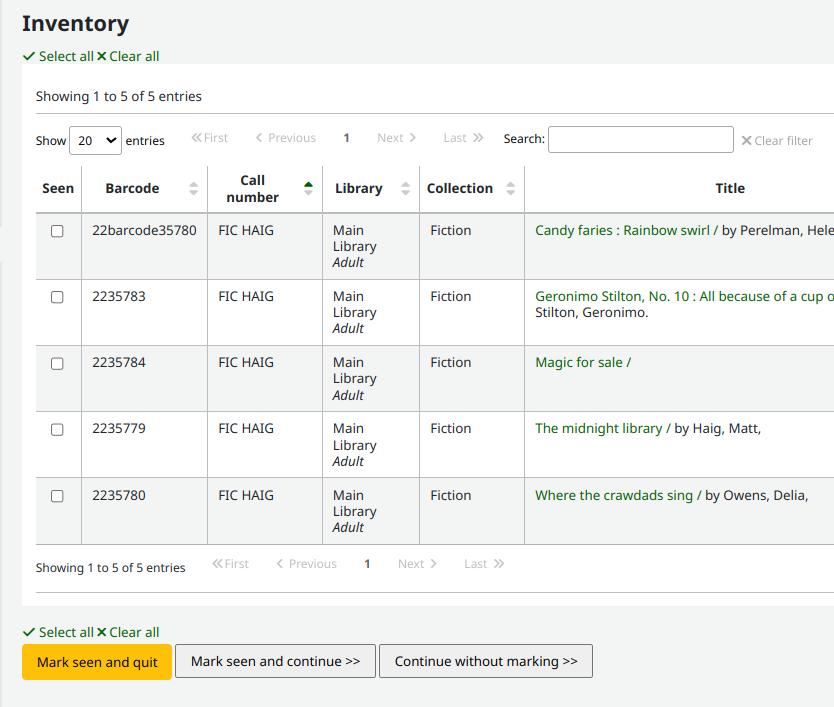Focus the Search text field
Image resolution: width=834 pixels, height=707 pixels.
click(x=640, y=140)
